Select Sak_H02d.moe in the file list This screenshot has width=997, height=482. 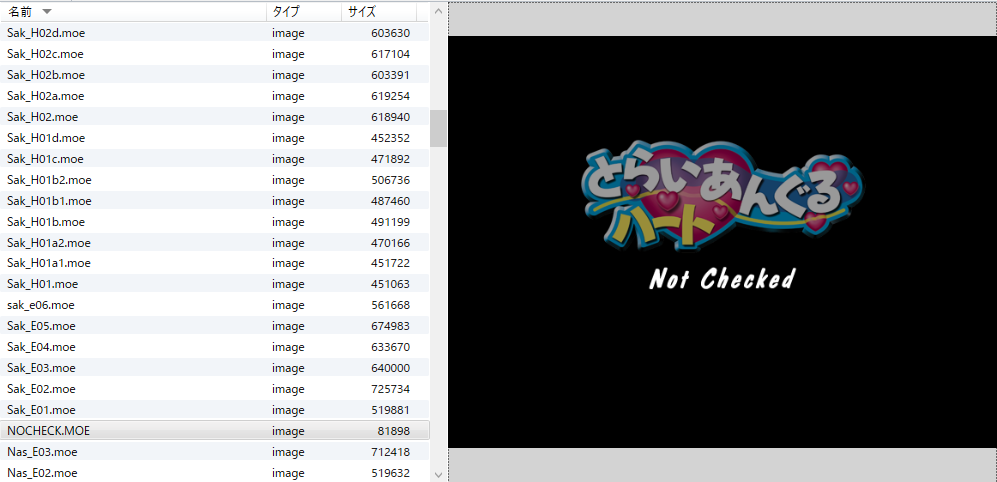(x=45, y=33)
